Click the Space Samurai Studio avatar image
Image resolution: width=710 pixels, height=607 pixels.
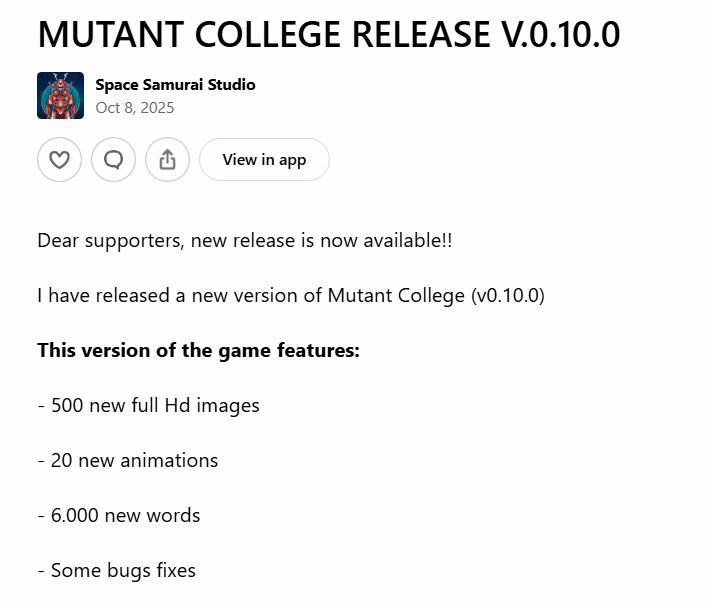click(60, 96)
